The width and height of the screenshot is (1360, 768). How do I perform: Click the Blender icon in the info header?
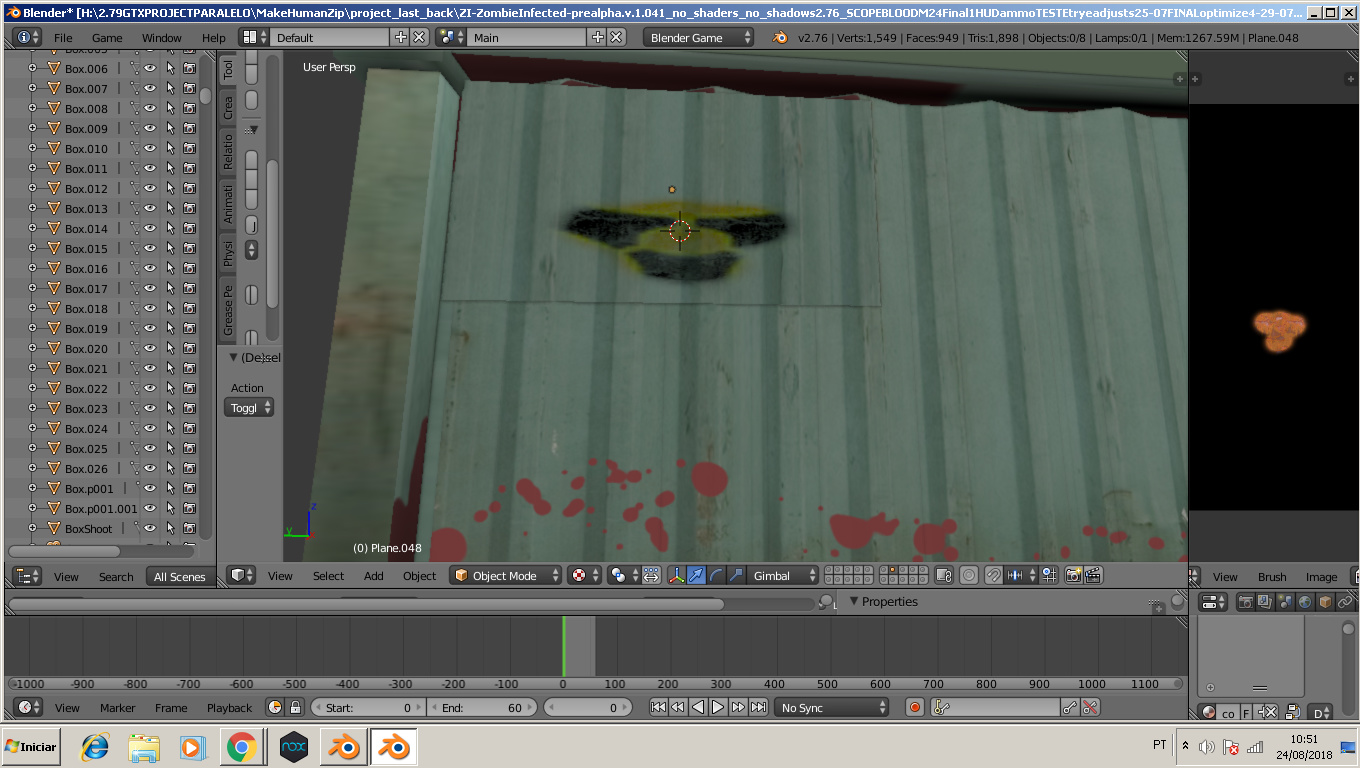click(x=780, y=37)
